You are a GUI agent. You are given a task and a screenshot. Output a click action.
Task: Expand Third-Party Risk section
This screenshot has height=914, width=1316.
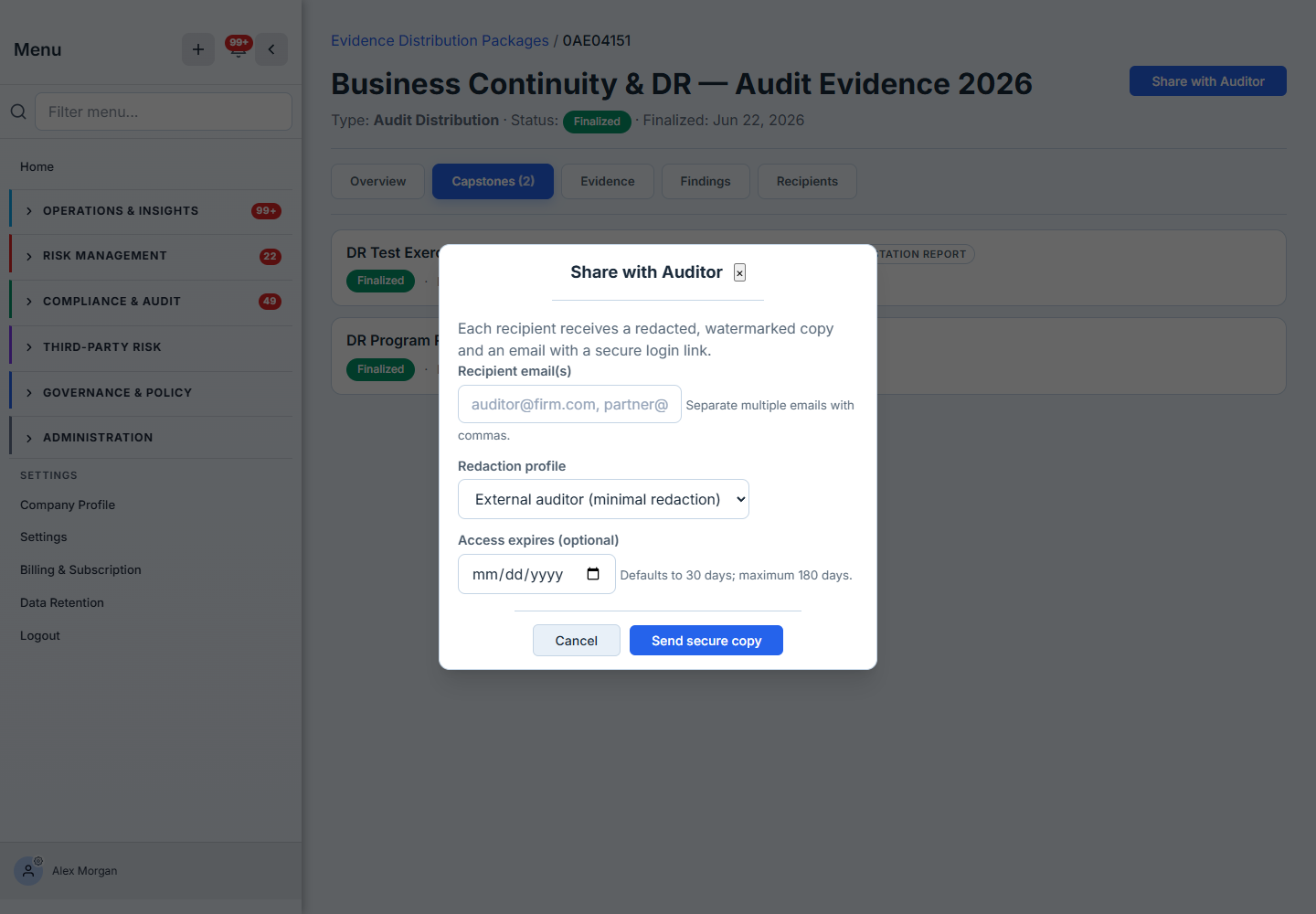click(x=151, y=347)
